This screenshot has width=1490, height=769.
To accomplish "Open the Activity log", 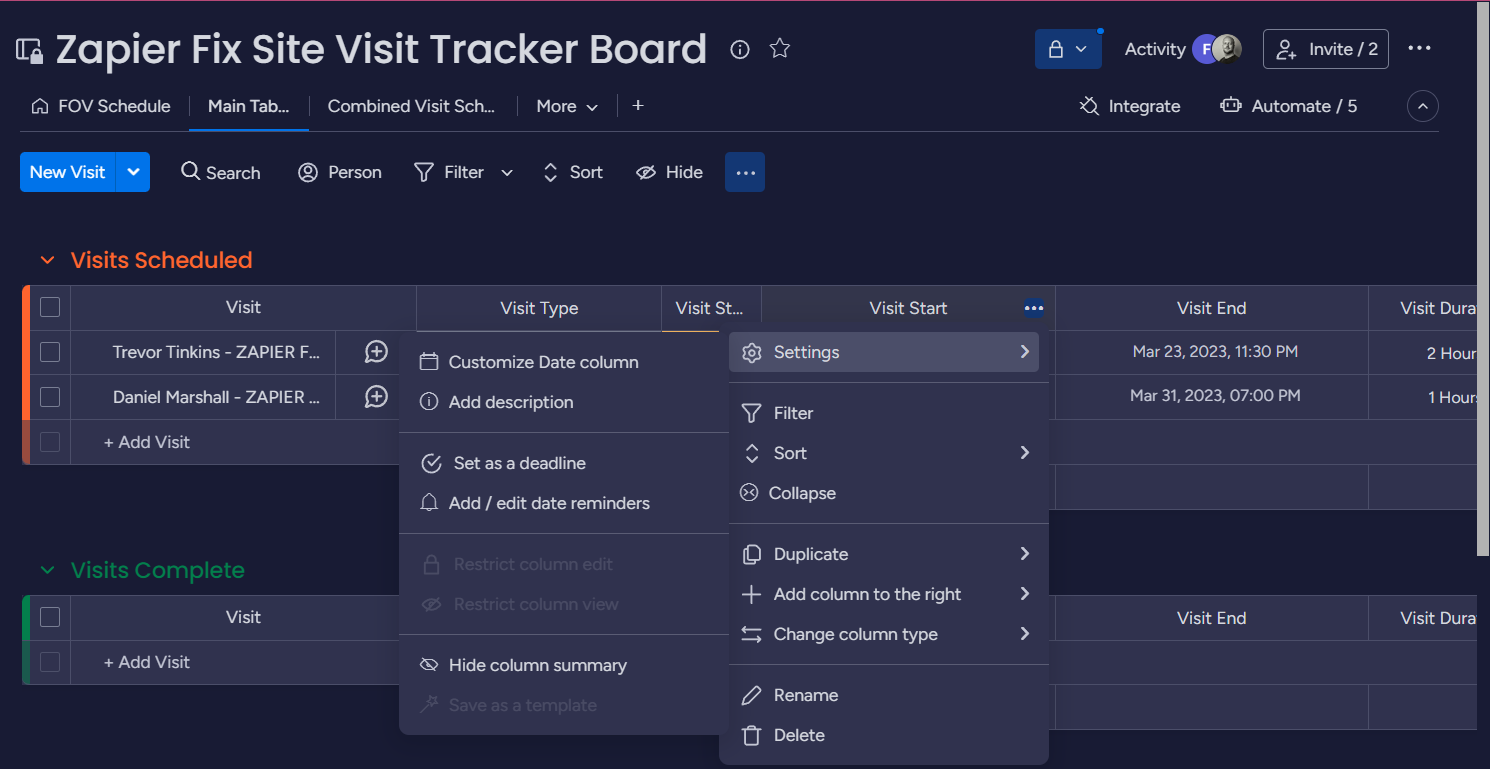I will point(1155,49).
